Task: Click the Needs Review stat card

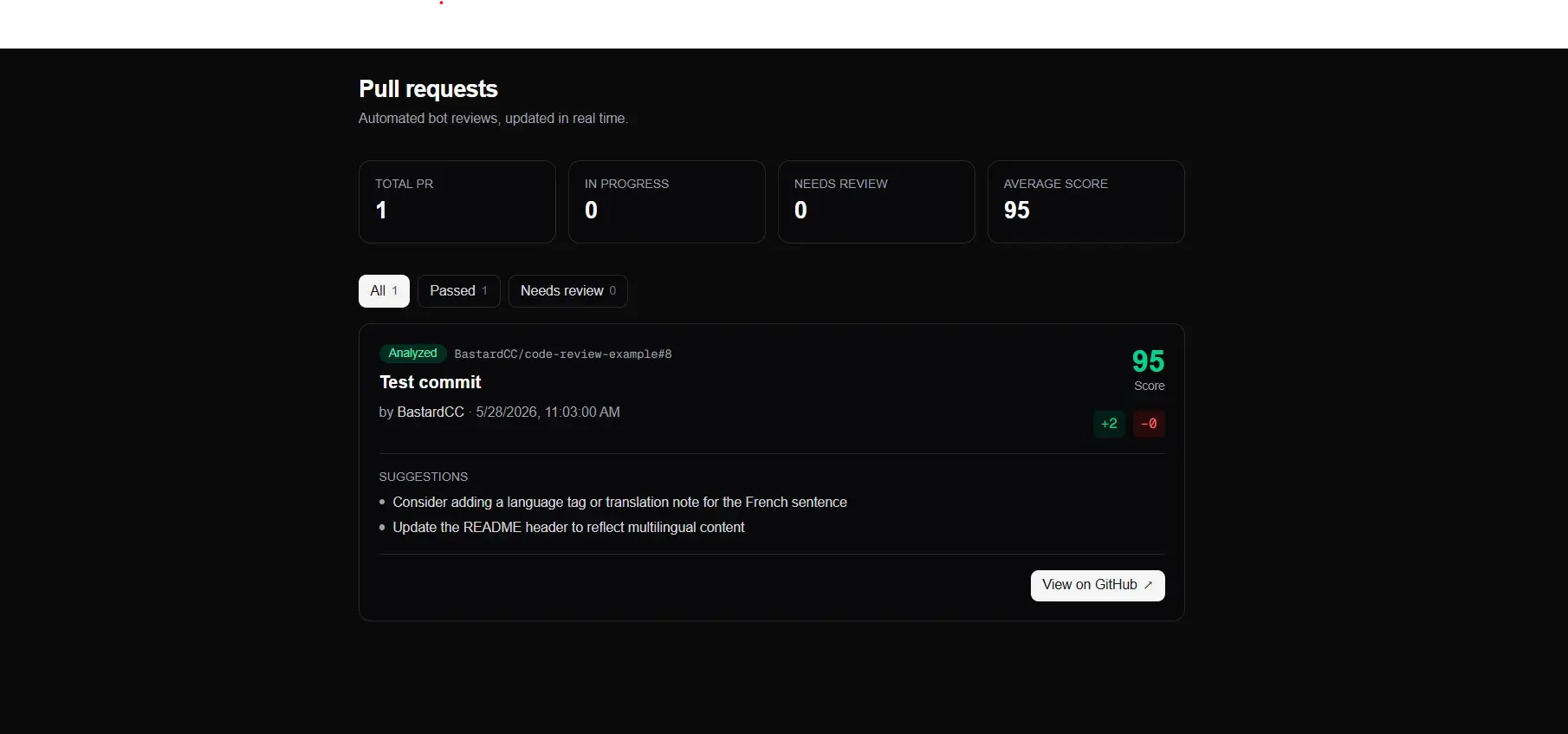Action: tap(877, 202)
